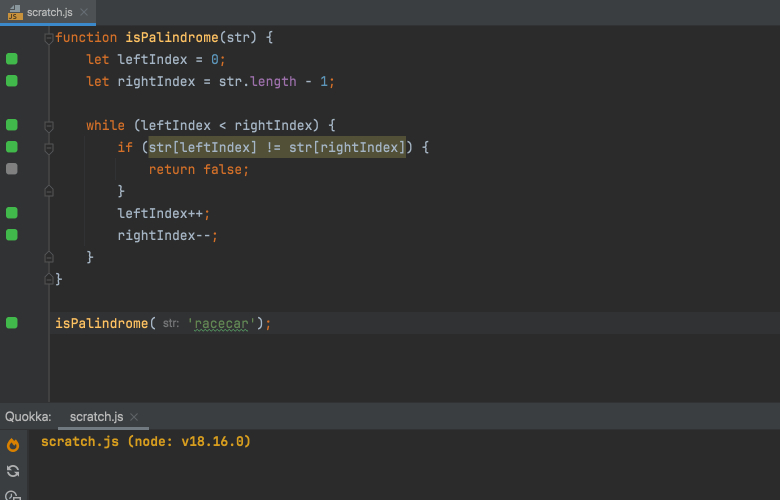
Task: Click the fold end marker closing the while loop
Action: [49, 257]
